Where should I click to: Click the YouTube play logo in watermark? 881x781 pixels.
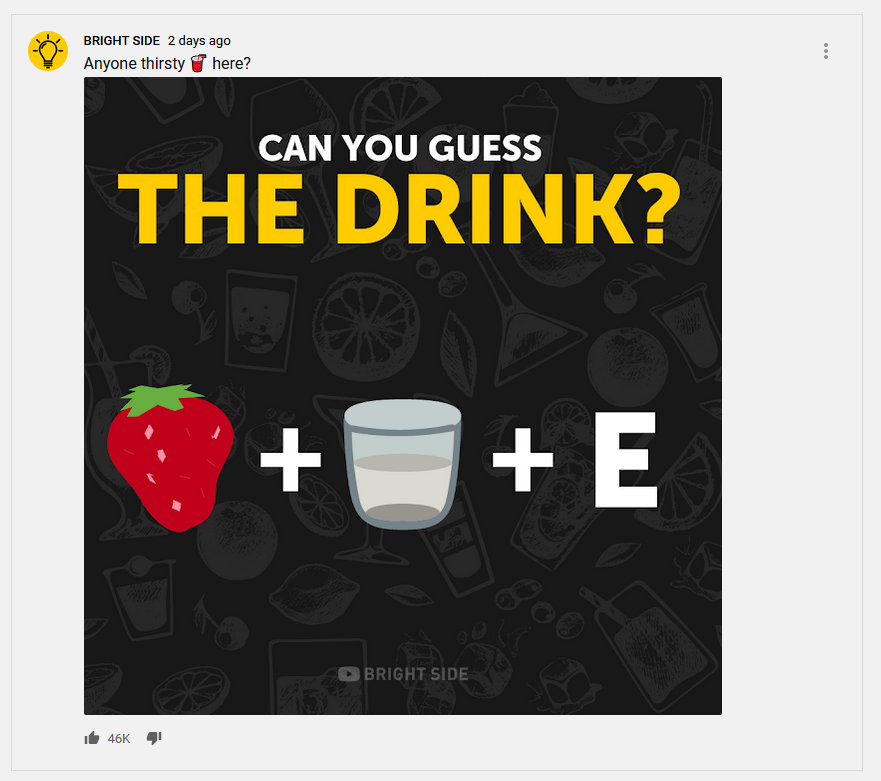pos(349,674)
